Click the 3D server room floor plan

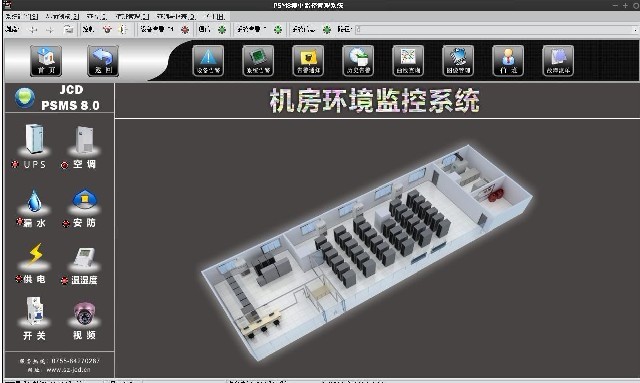pos(366,252)
